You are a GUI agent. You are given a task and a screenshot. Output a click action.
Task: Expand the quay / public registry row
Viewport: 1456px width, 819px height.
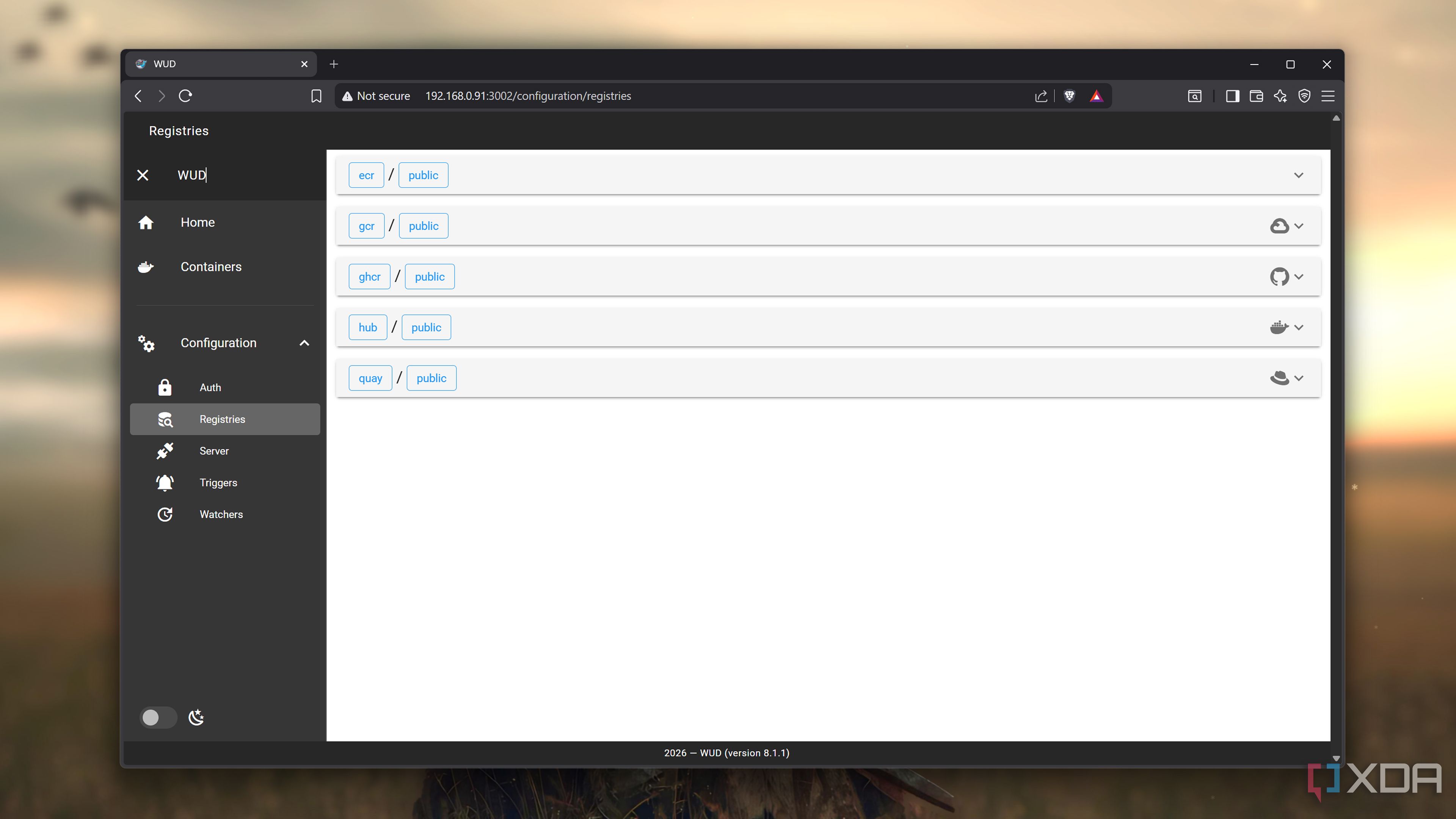coord(828,378)
